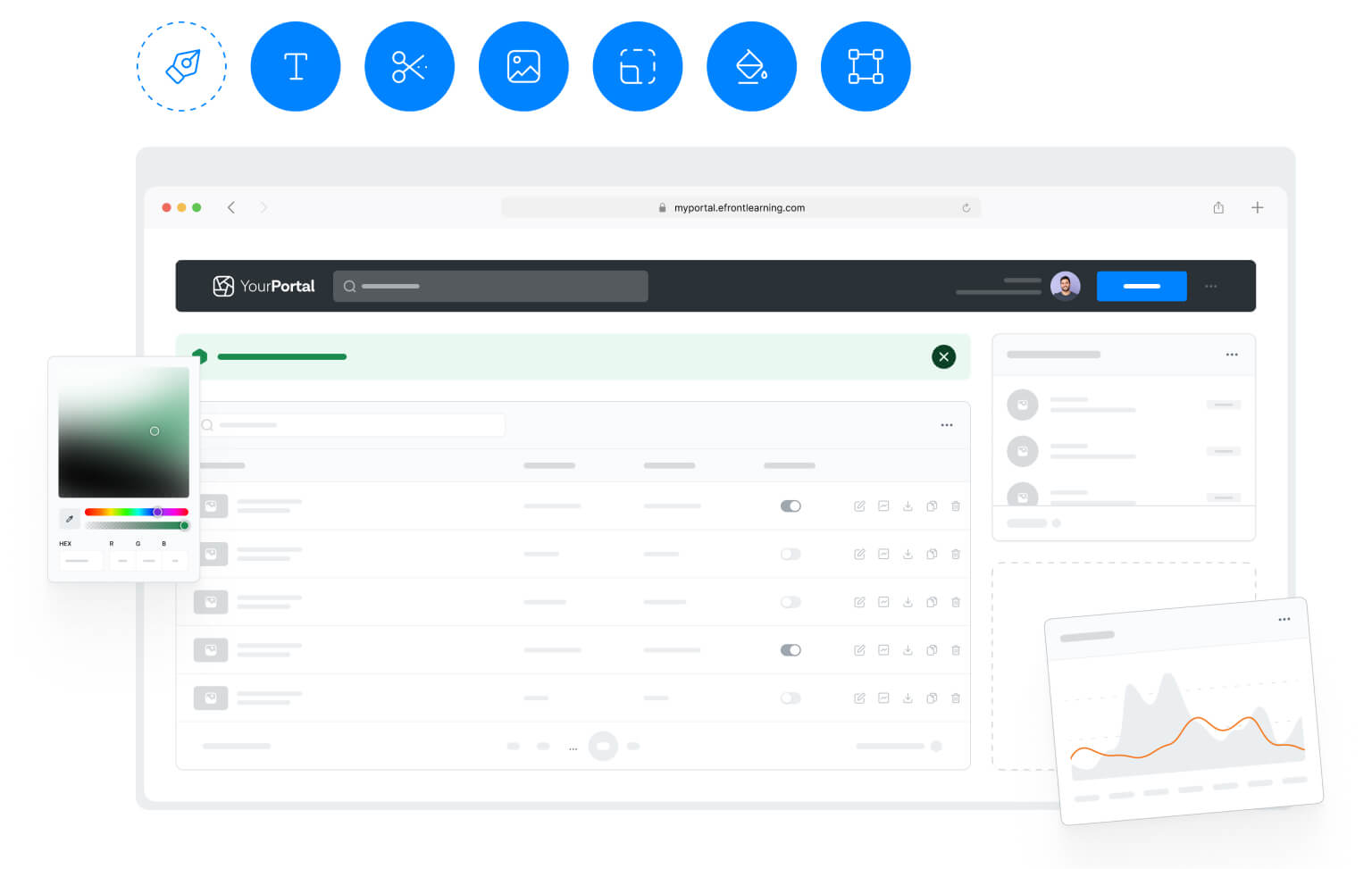This screenshot has height=869, width=1372.
Task: Select the Pen tool in dashed circle
Action: (x=181, y=67)
